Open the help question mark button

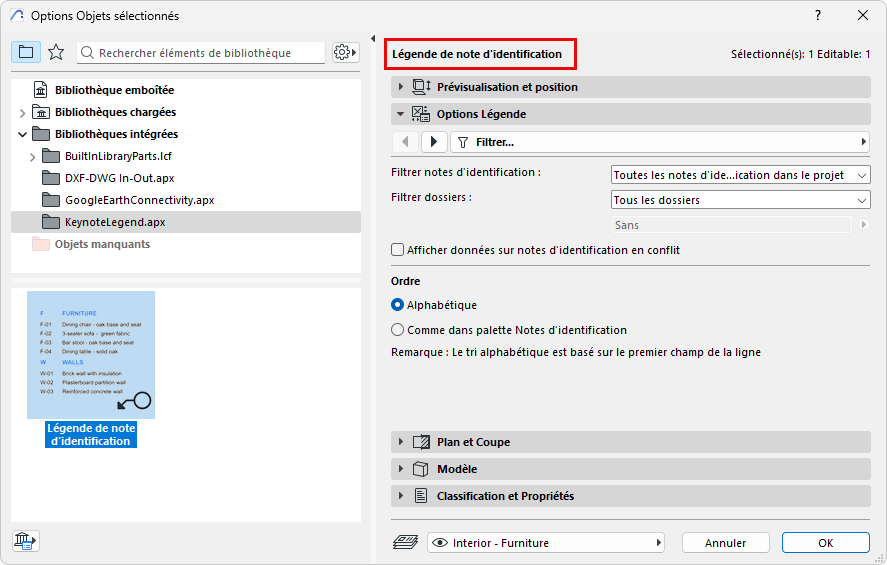coord(818,15)
